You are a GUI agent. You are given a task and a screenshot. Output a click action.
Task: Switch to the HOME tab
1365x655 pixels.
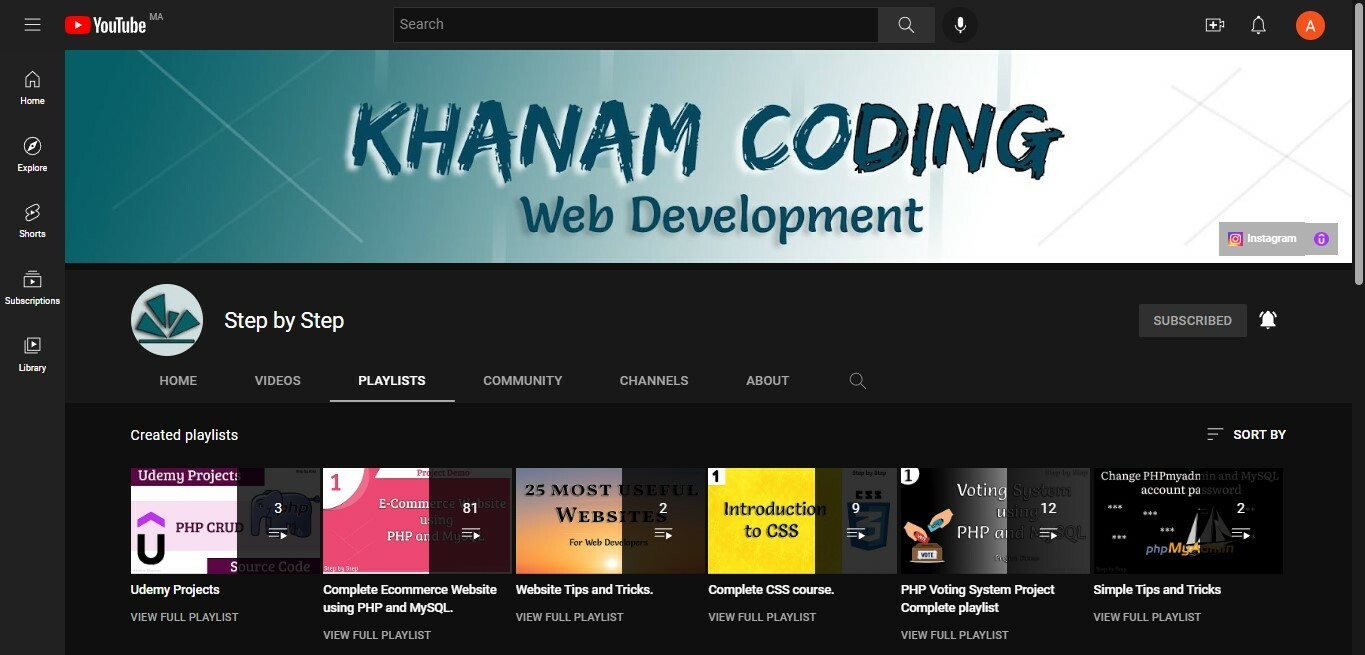(178, 381)
